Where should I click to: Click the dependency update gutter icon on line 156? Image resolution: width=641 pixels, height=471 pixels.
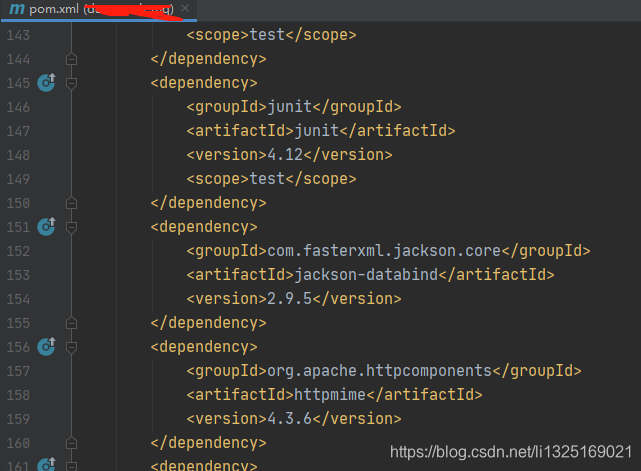click(46, 347)
